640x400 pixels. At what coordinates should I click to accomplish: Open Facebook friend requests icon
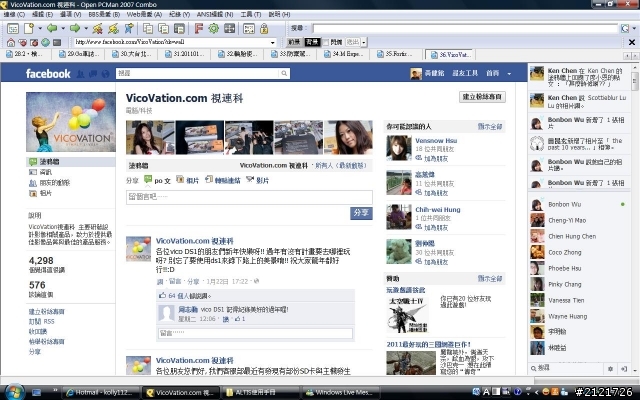click(80, 74)
